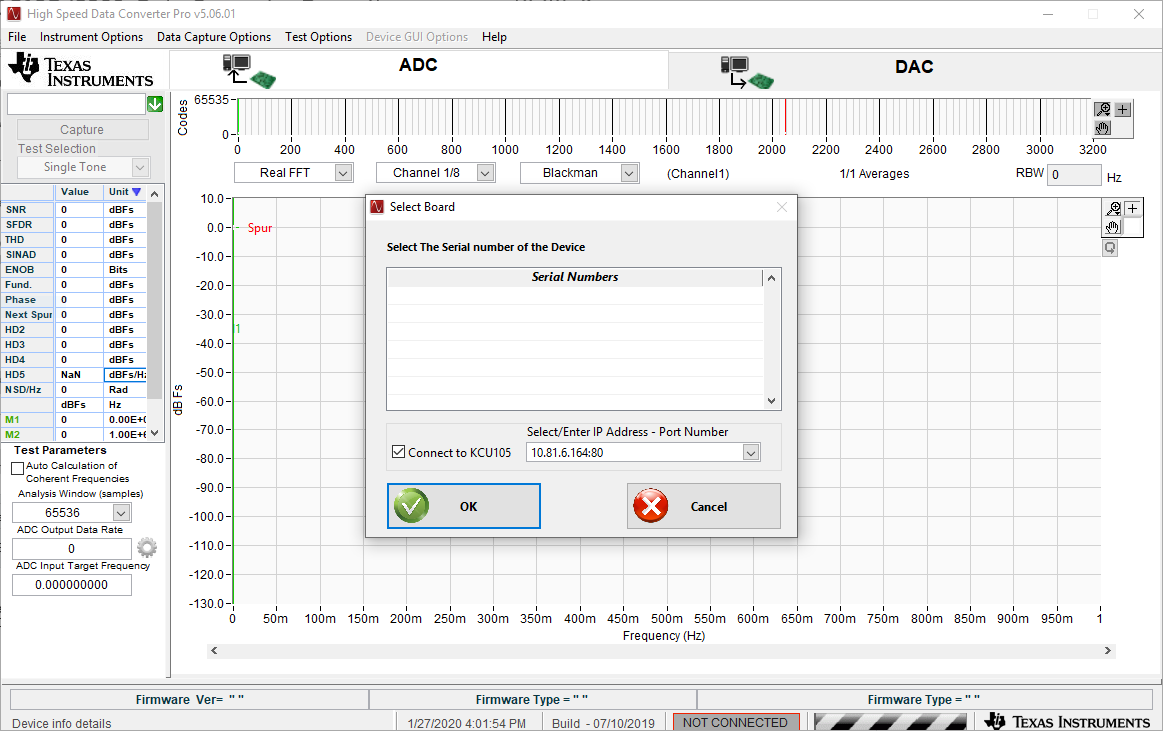The image size is (1163, 731).
Task: Open the Real FFT dropdown
Action: click(343, 173)
